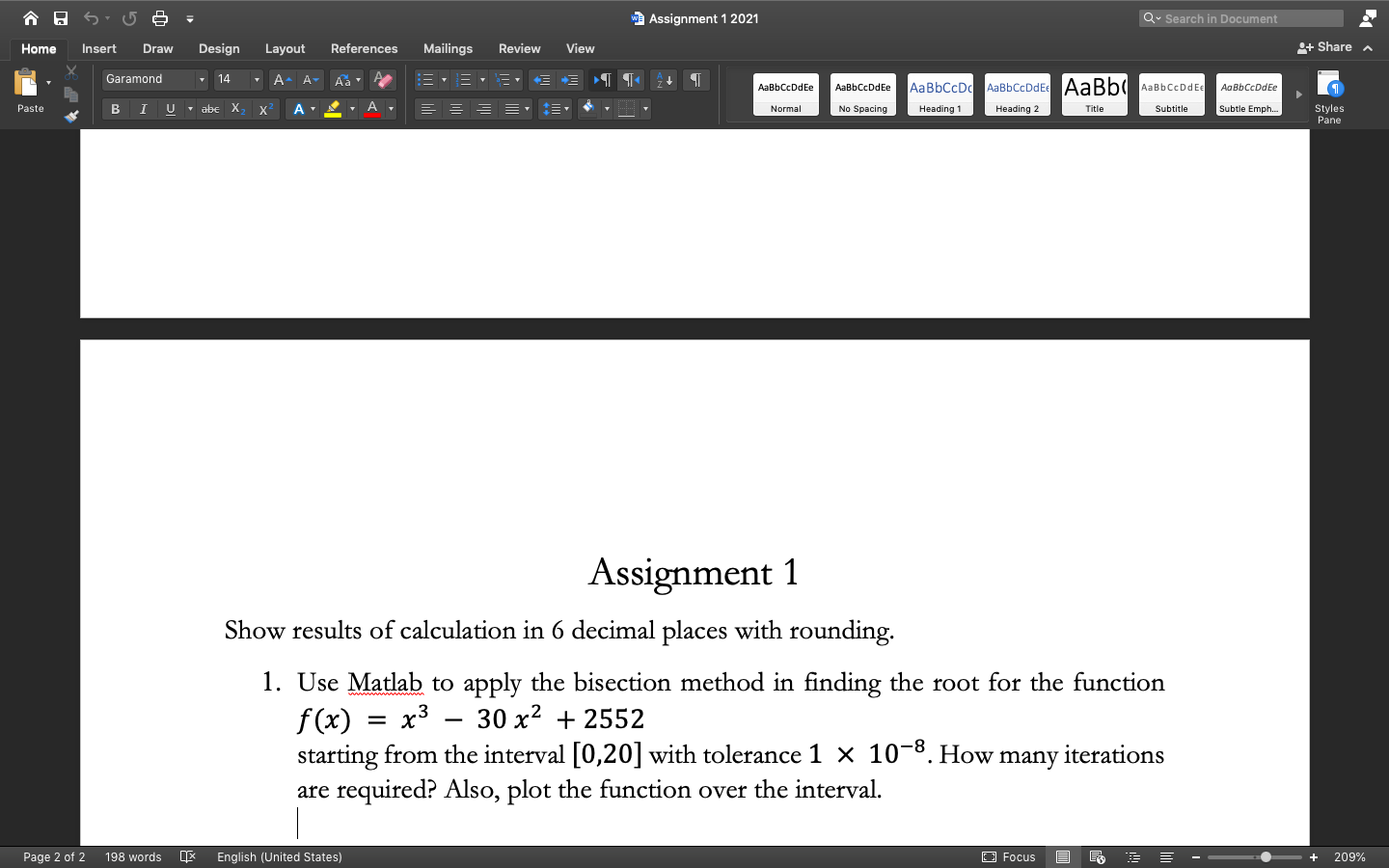Click the Clear Formatting eraser icon

(382, 79)
